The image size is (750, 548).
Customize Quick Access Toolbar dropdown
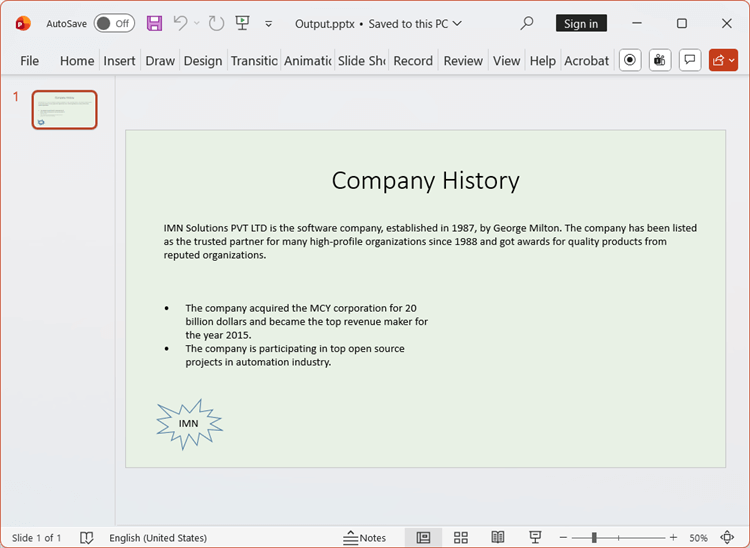269,24
